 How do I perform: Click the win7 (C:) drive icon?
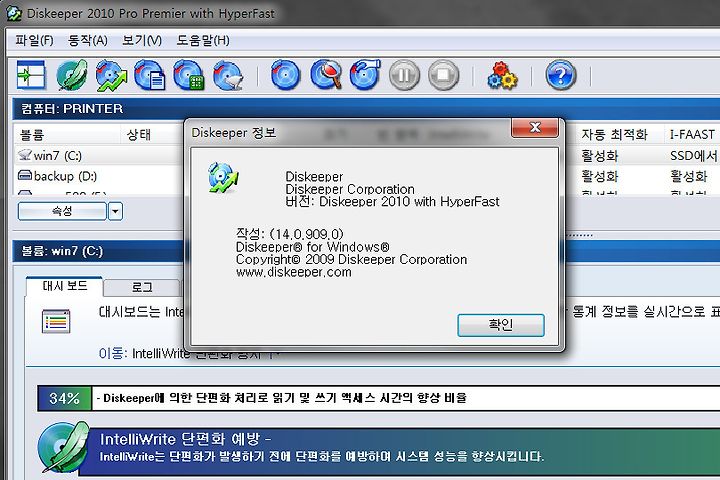coord(24,155)
